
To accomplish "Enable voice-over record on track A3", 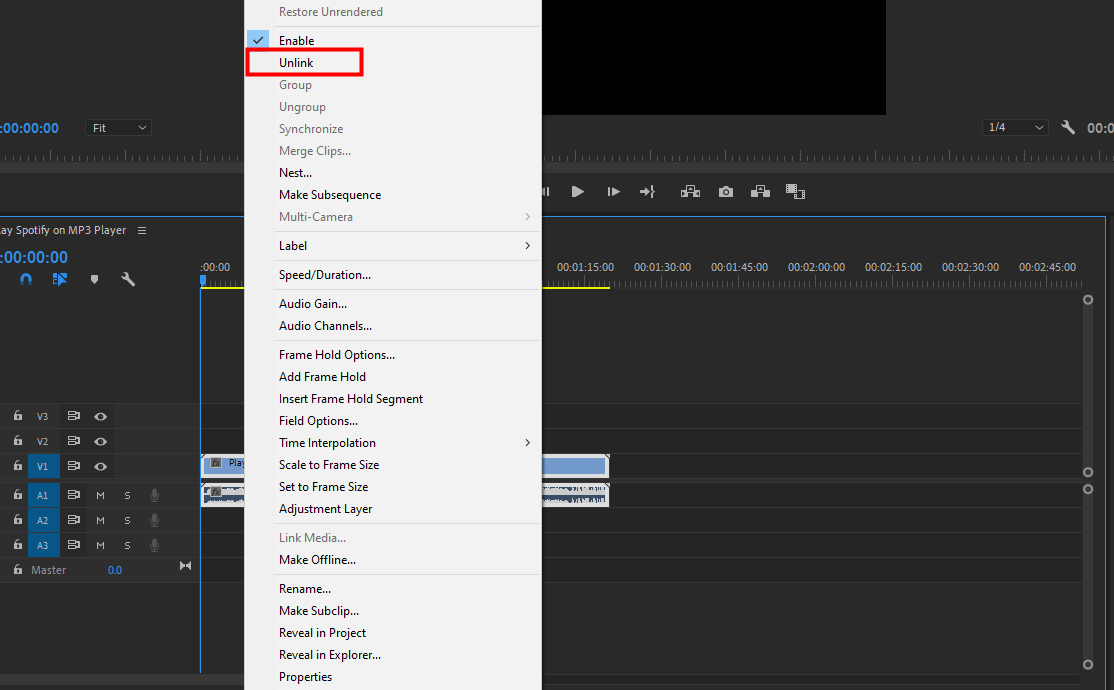I will pyautogui.click(x=152, y=544).
